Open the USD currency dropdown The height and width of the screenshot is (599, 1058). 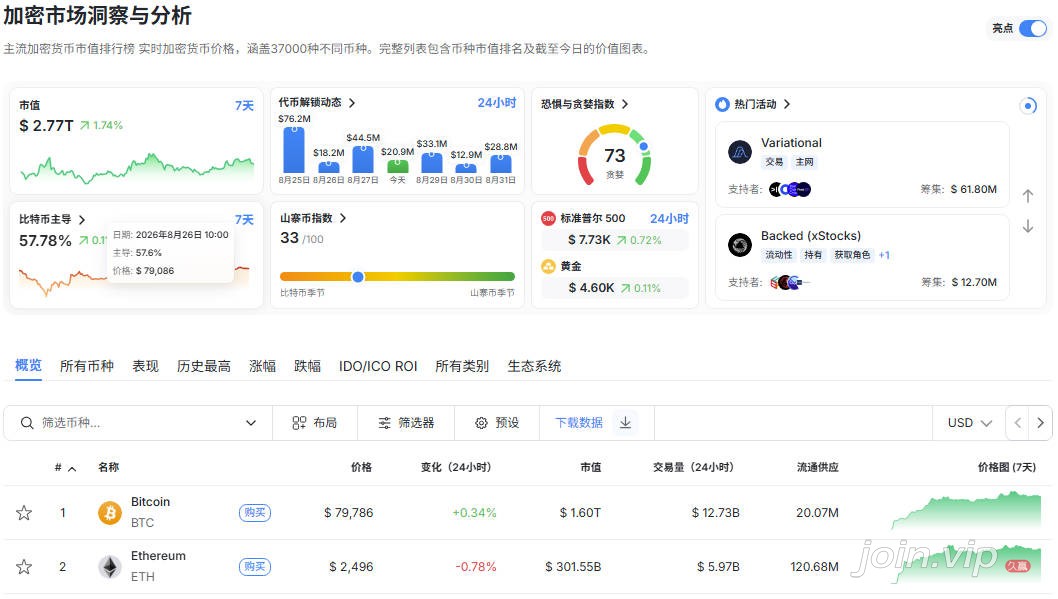coord(970,423)
